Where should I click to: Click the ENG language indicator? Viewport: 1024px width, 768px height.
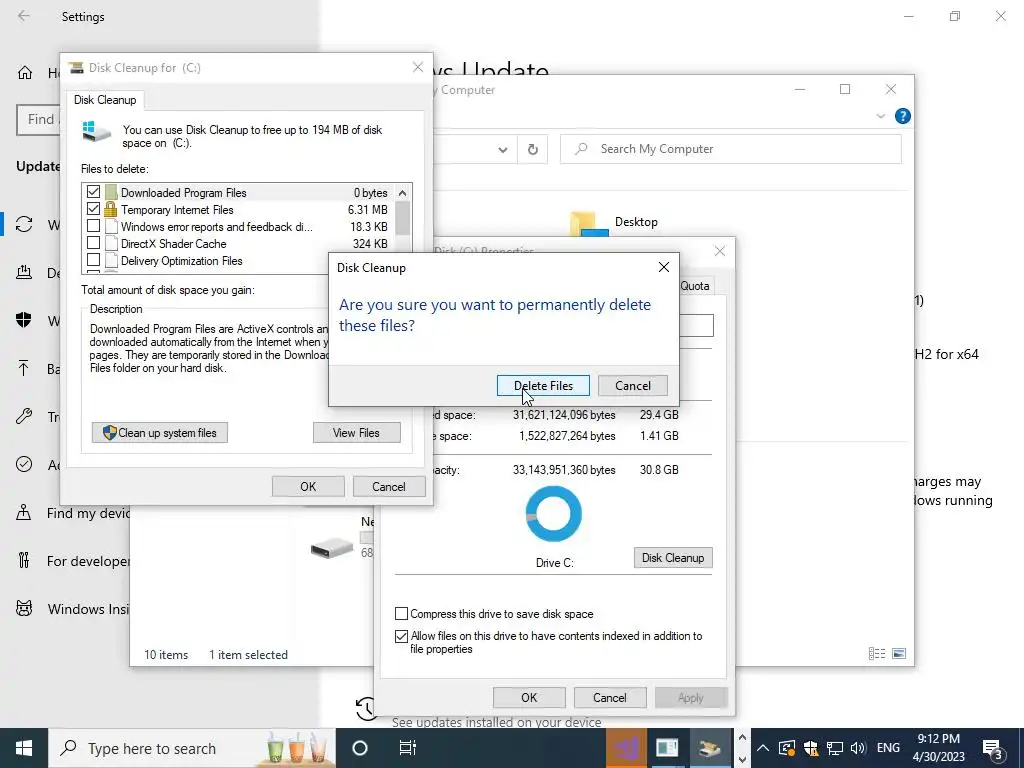[x=888, y=748]
